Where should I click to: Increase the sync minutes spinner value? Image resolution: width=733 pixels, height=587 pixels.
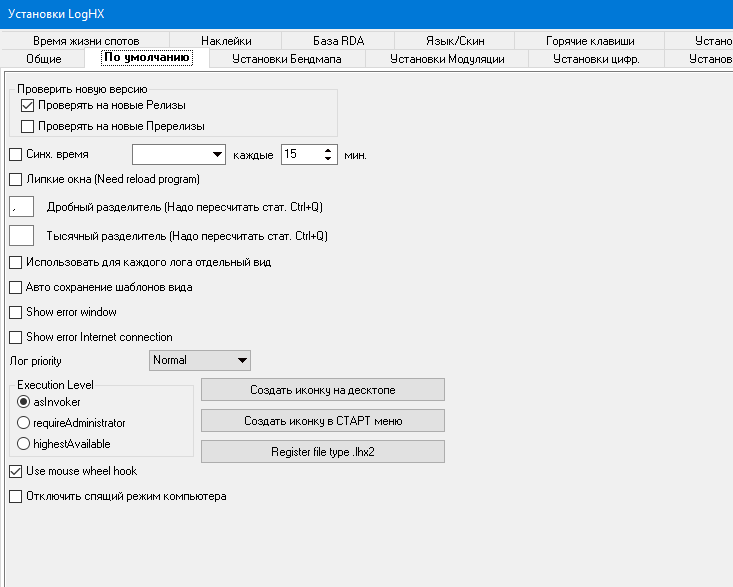point(328,150)
